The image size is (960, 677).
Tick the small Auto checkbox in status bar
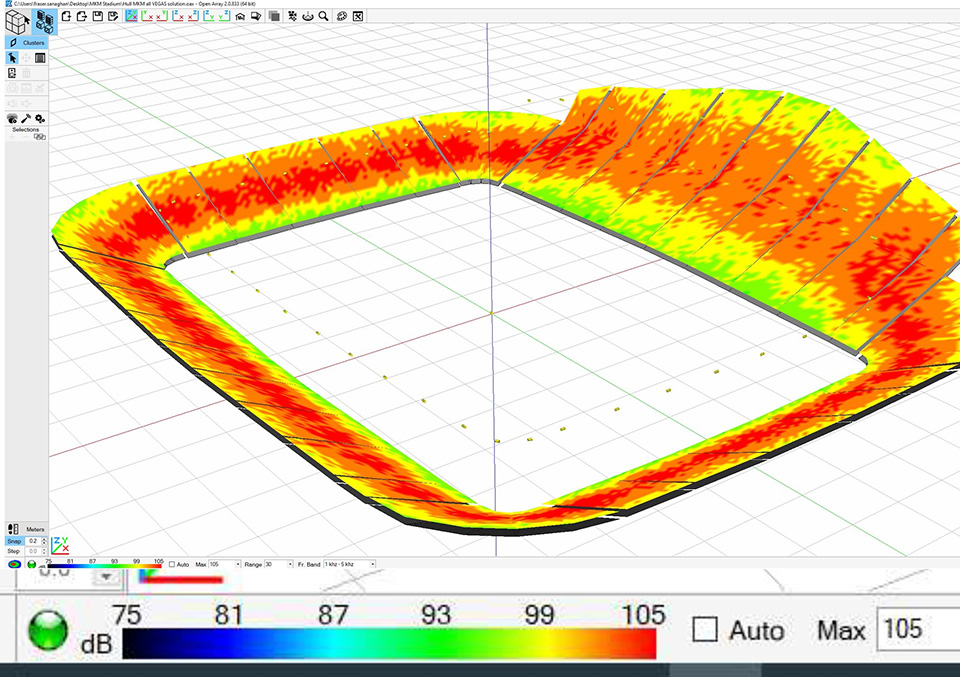(x=171, y=565)
